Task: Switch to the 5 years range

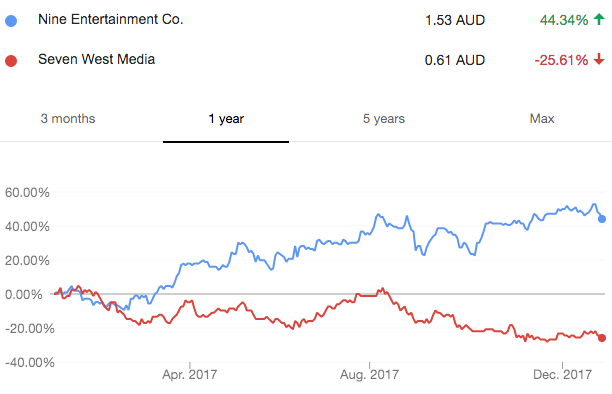Action: click(384, 119)
